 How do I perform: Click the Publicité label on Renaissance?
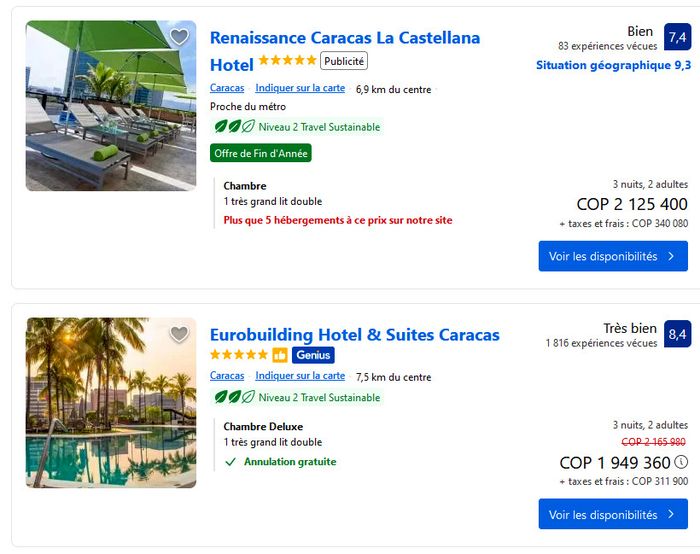pos(343,61)
